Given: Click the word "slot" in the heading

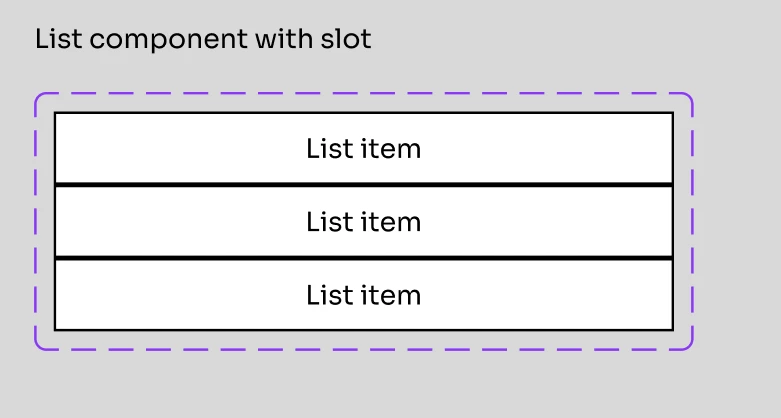Looking at the screenshot, I should (x=346, y=39).
